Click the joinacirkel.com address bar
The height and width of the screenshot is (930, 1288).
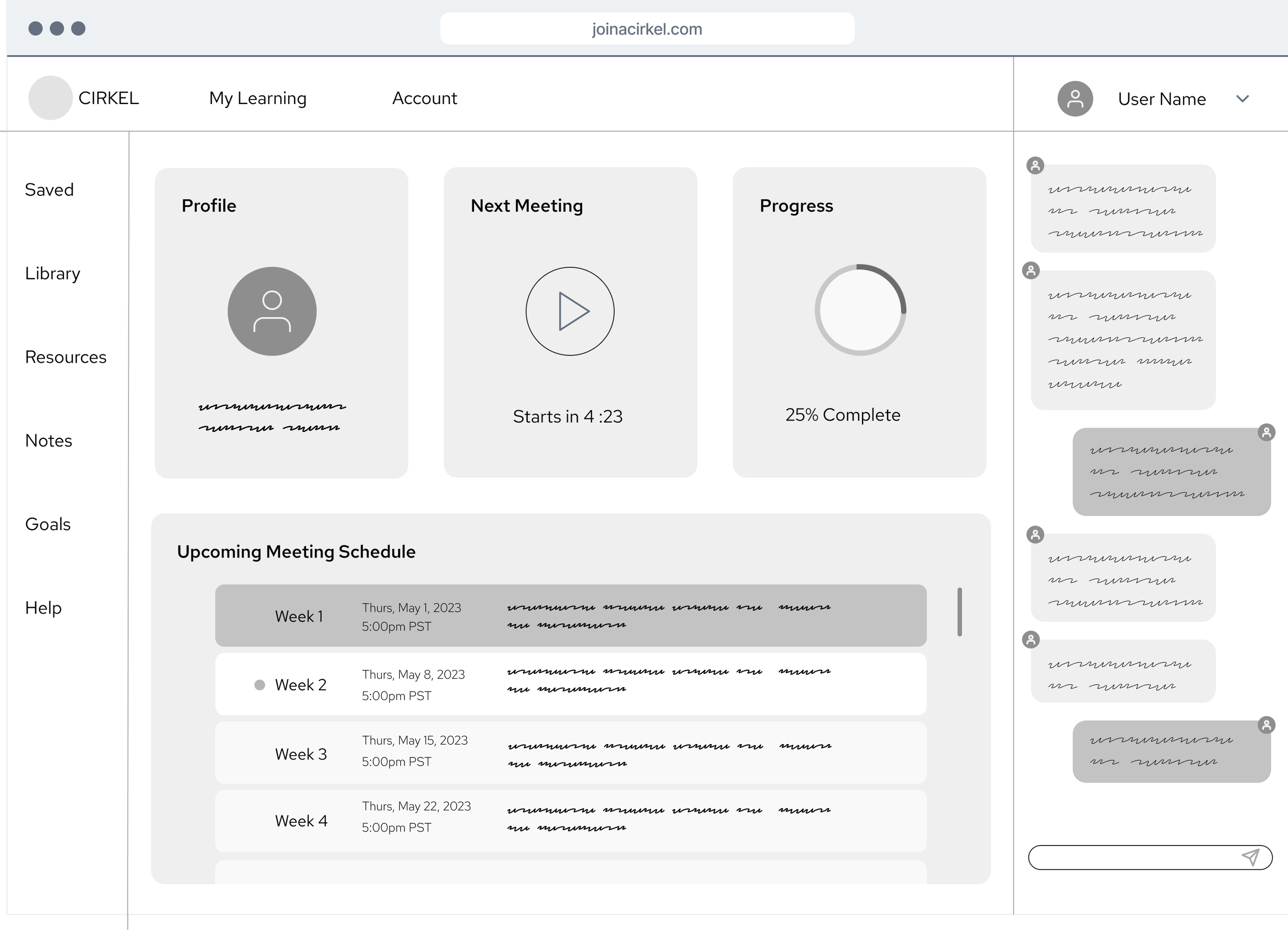click(647, 29)
